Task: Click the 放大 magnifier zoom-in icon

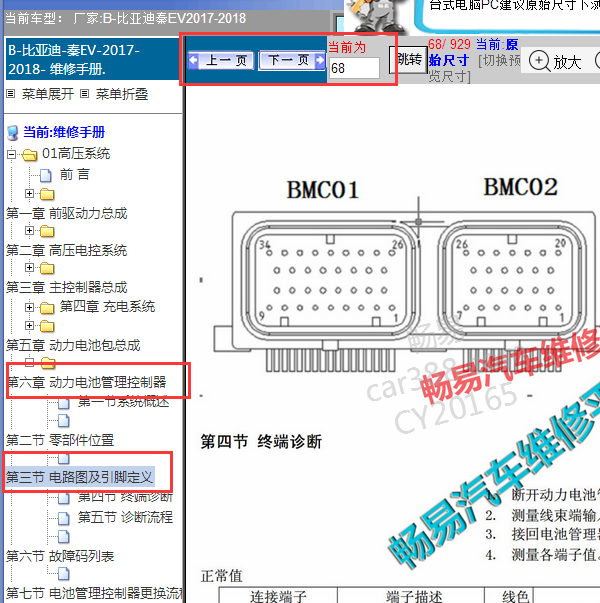Action: click(539, 61)
